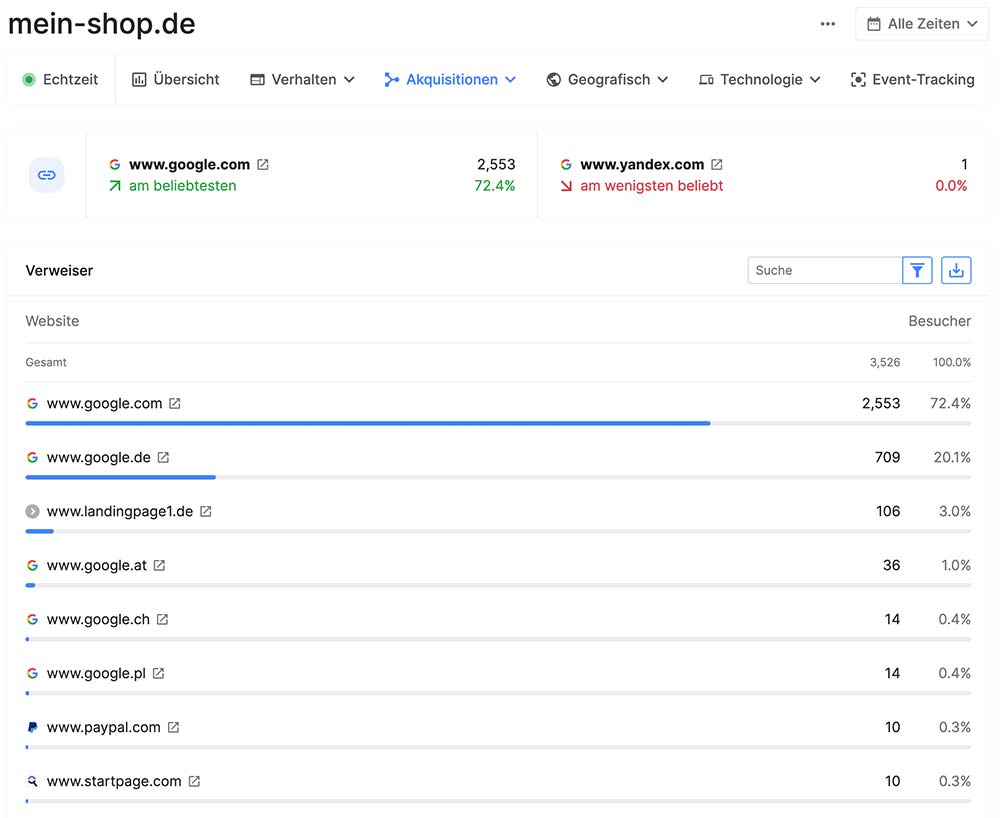Open the Akquisitionen menu
1000x818 pixels.
click(449, 79)
